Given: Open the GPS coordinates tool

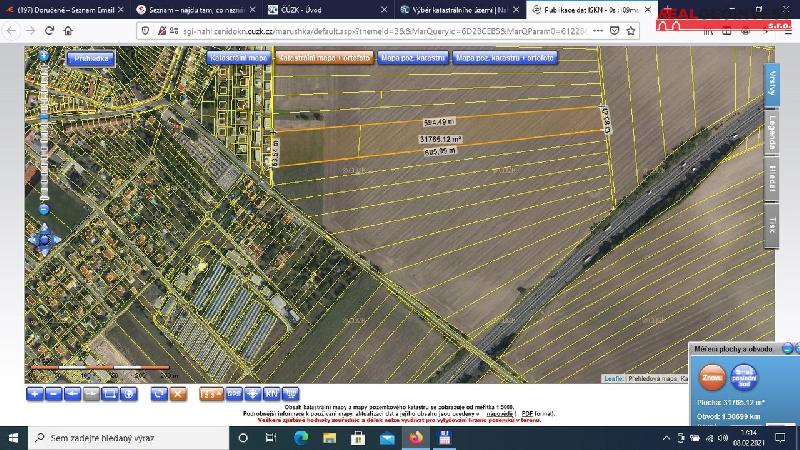Looking at the screenshot, I should click(234, 394).
